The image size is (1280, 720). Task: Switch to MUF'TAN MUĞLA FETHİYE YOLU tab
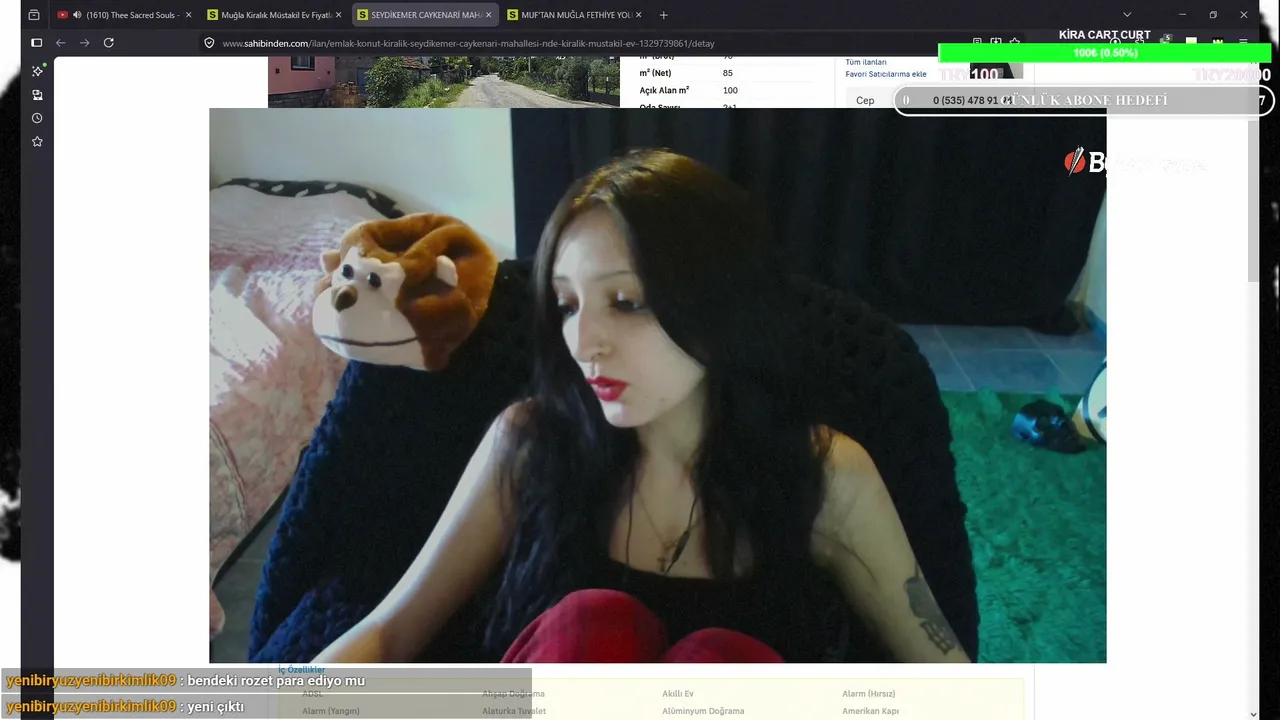coord(575,15)
